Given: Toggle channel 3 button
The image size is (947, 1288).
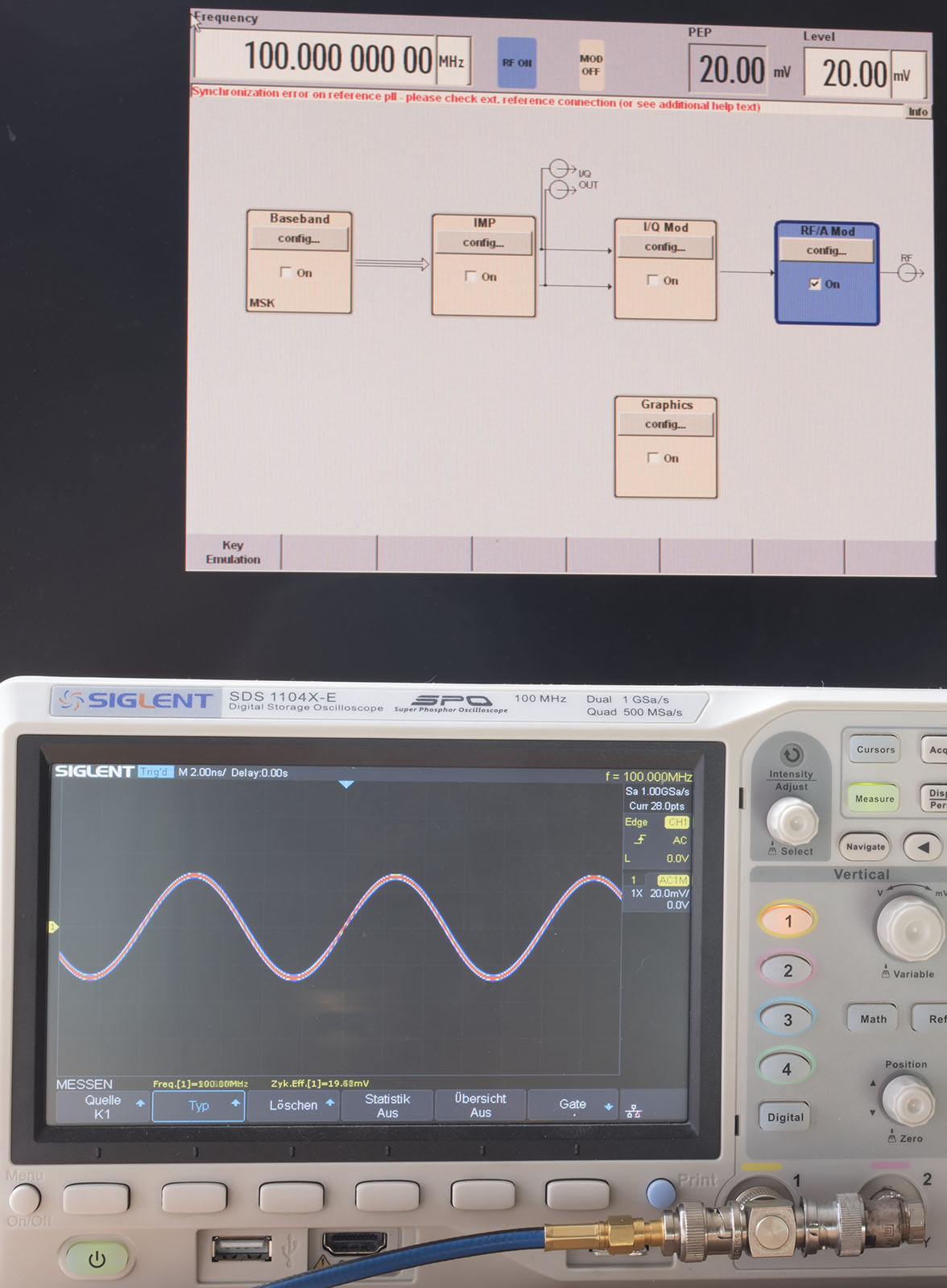Looking at the screenshot, I should click(788, 1019).
